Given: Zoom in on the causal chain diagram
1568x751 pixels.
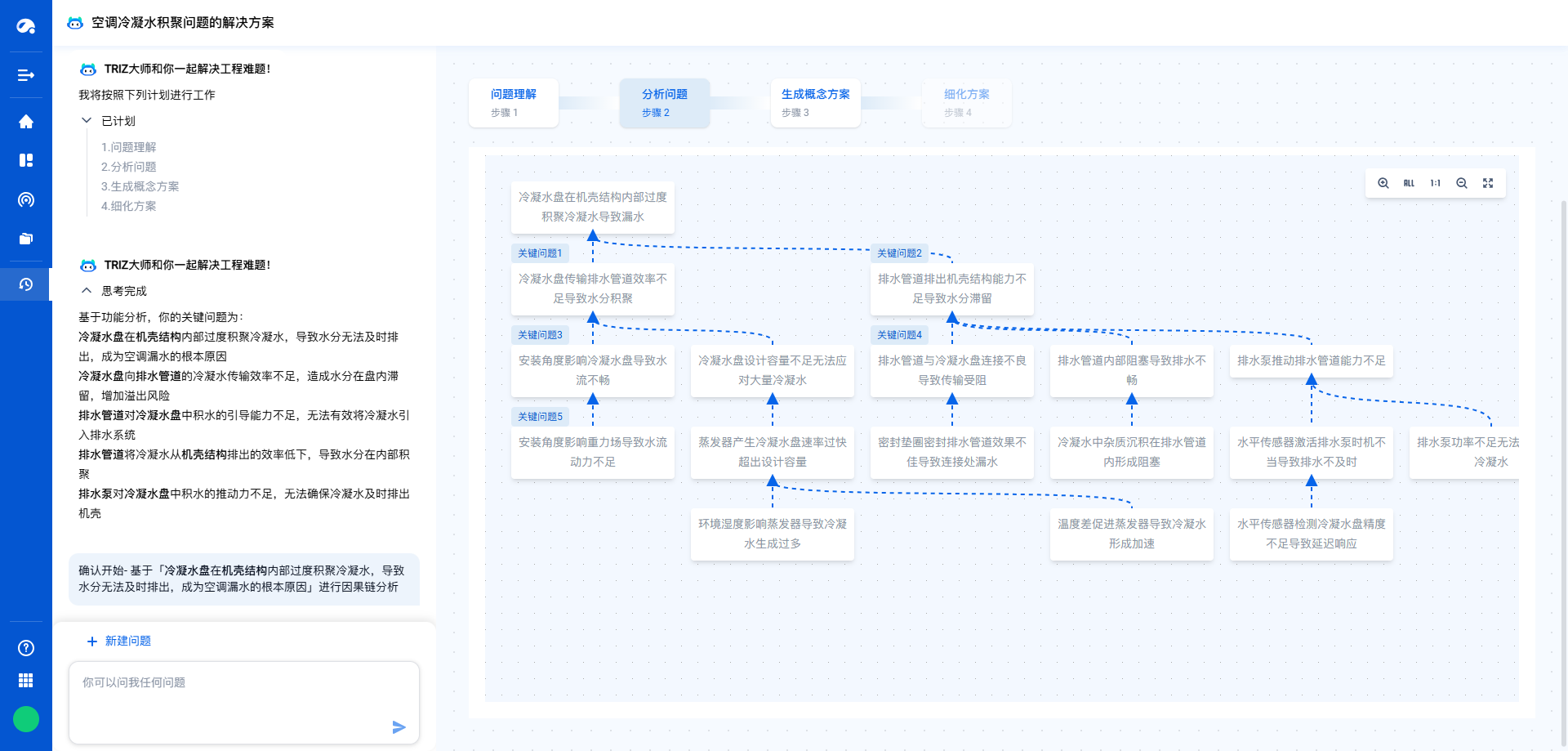Looking at the screenshot, I should tap(1383, 183).
